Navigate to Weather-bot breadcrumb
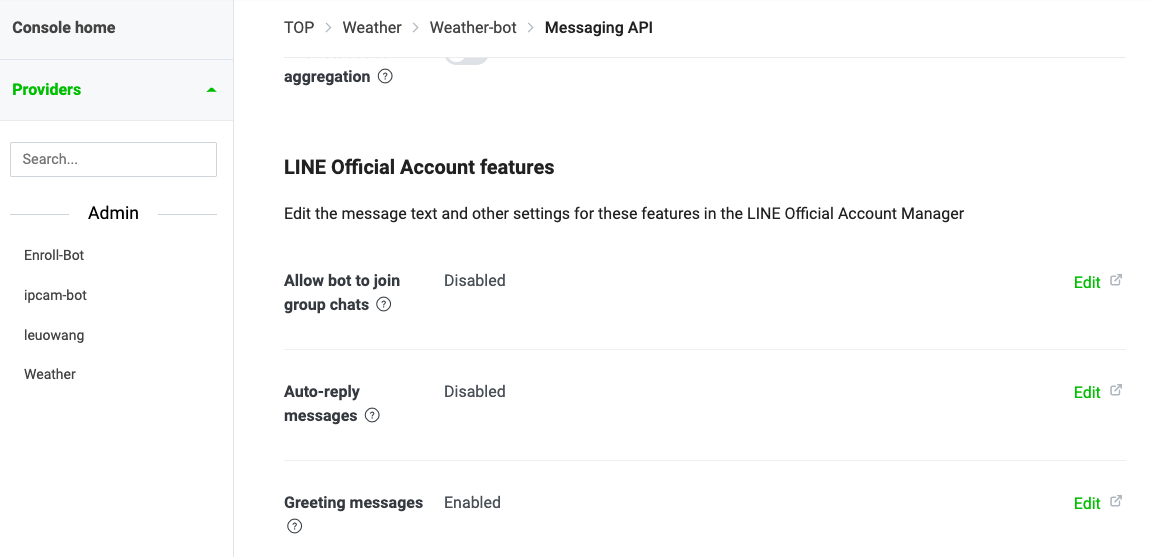This screenshot has height=557, width=1149. click(473, 28)
